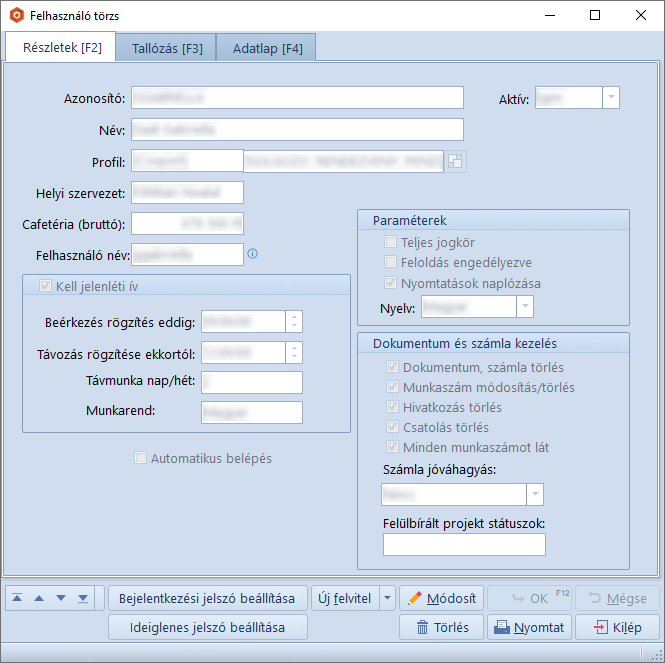This screenshot has height=663, width=665.
Task: Go to the previous record arrow
Action: coord(39,598)
